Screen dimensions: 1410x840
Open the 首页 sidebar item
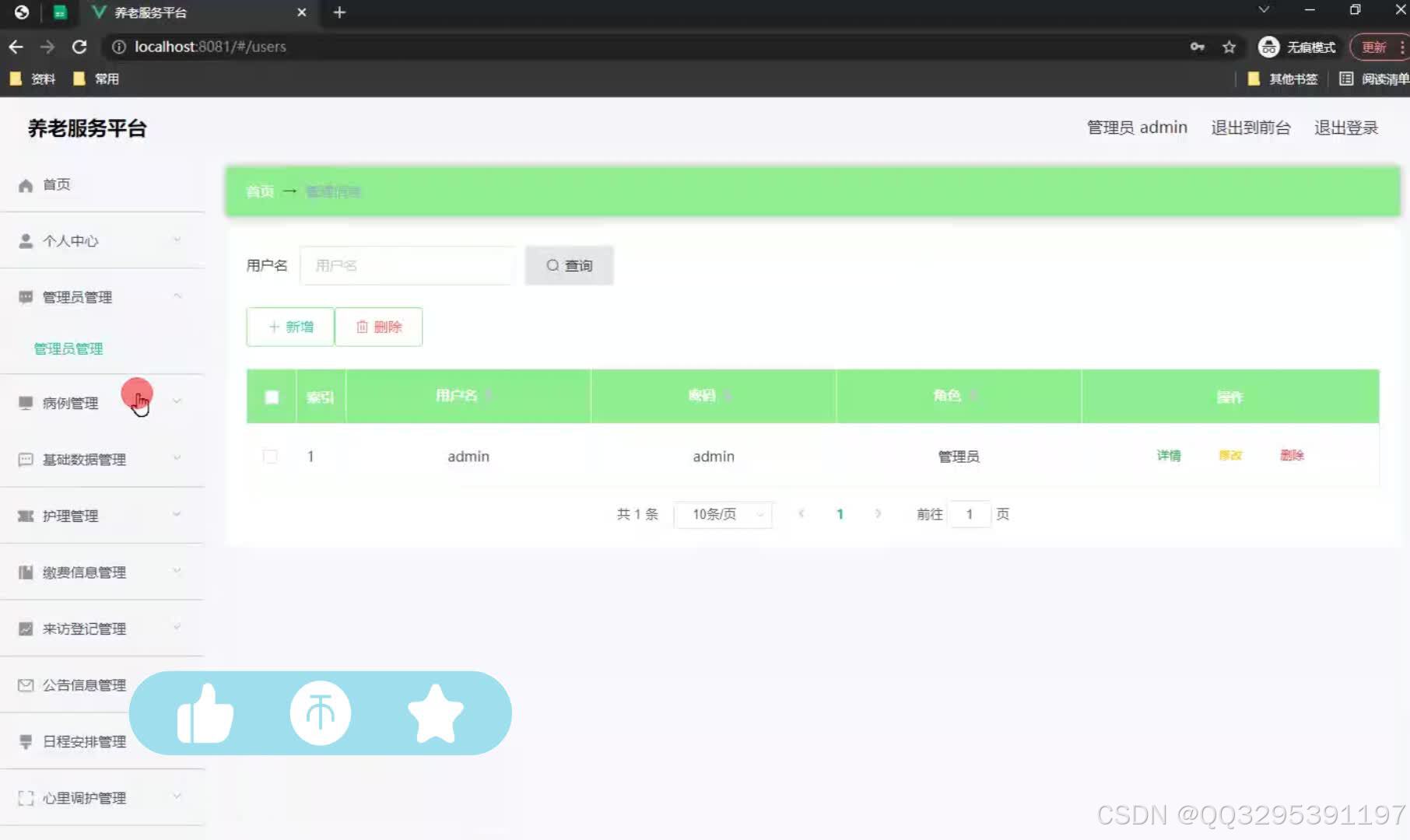click(x=102, y=185)
